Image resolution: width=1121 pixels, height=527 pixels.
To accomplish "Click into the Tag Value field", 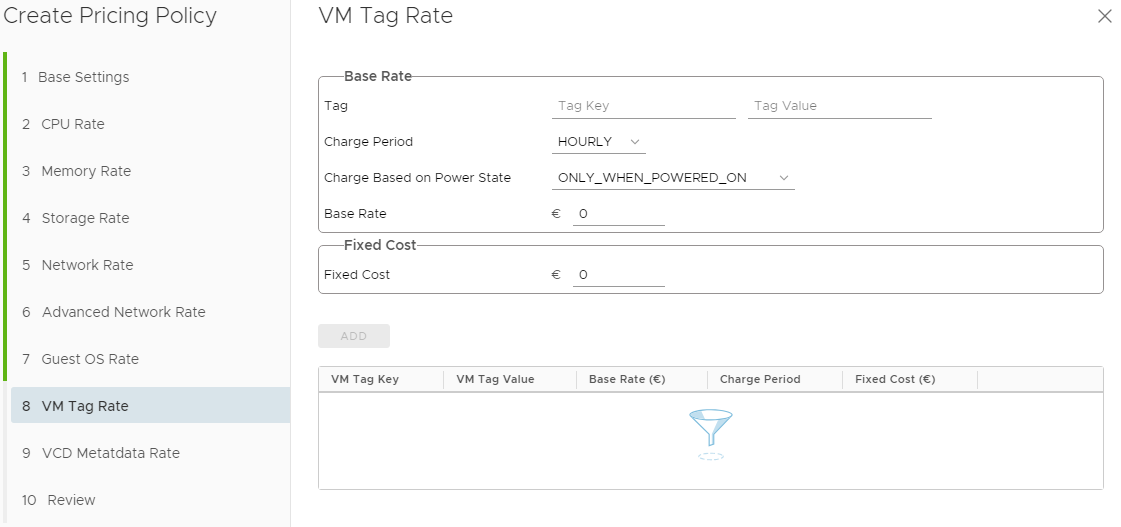I will coord(840,106).
